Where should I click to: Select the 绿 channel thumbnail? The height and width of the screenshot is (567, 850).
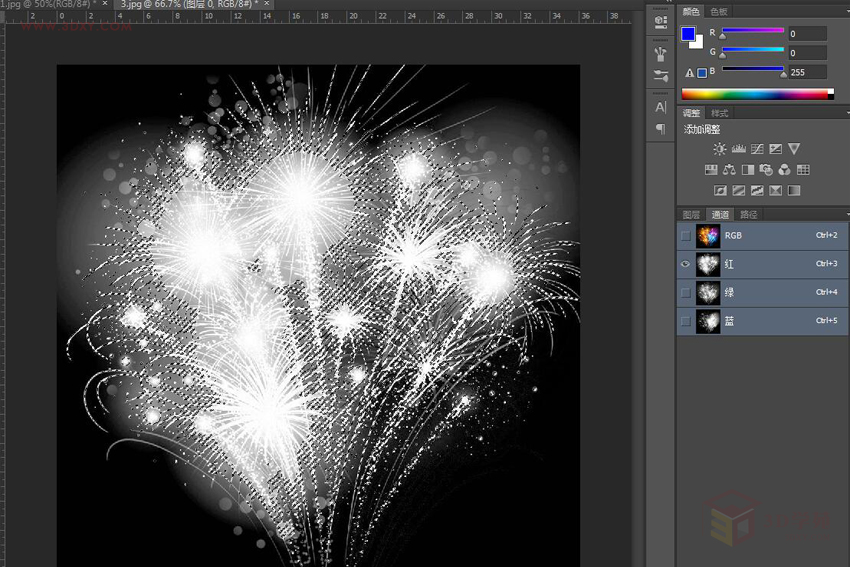pos(708,293)
